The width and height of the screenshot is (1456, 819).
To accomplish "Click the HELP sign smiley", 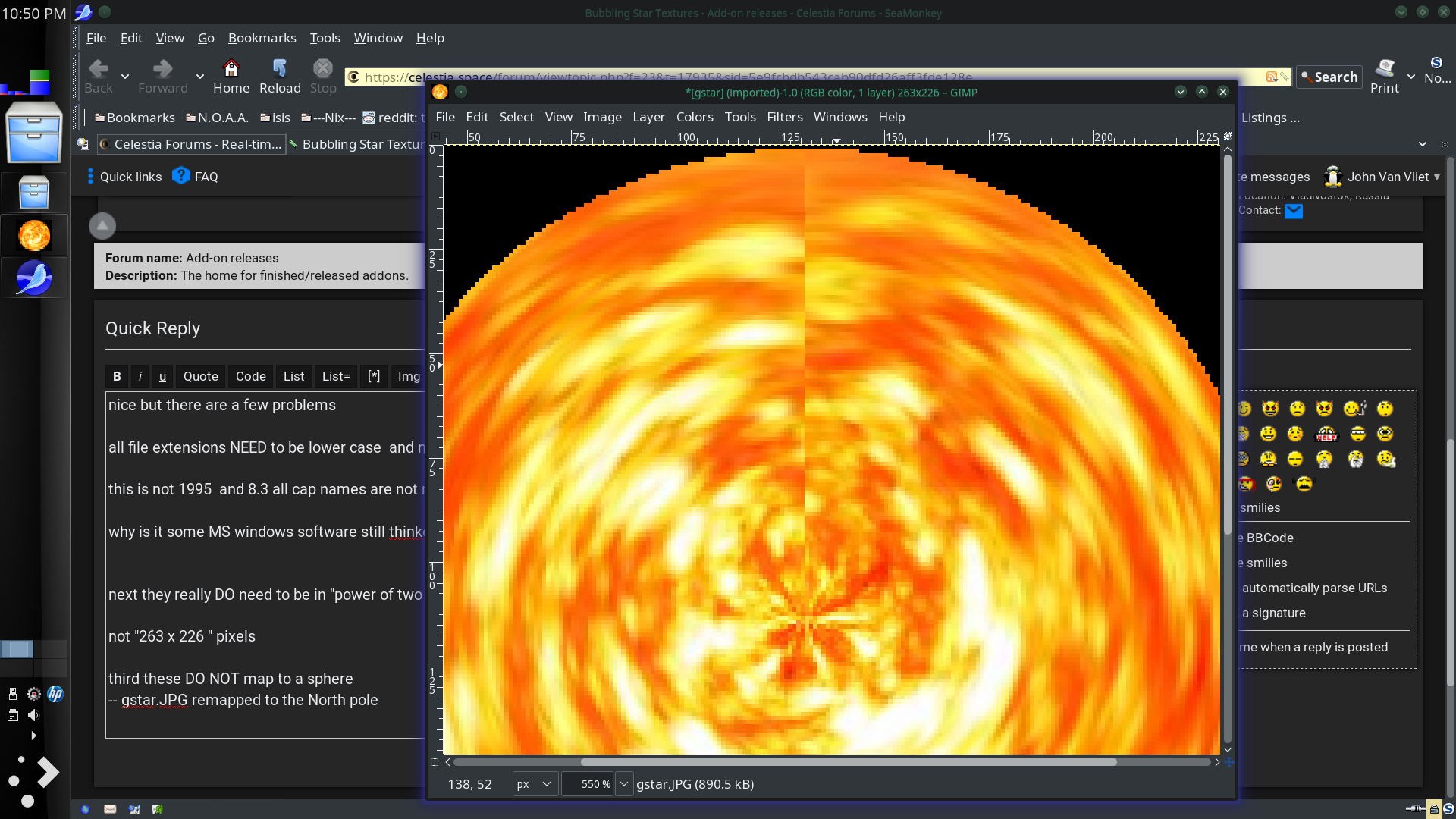I will pyautogui.click(x=1326, y=434).
